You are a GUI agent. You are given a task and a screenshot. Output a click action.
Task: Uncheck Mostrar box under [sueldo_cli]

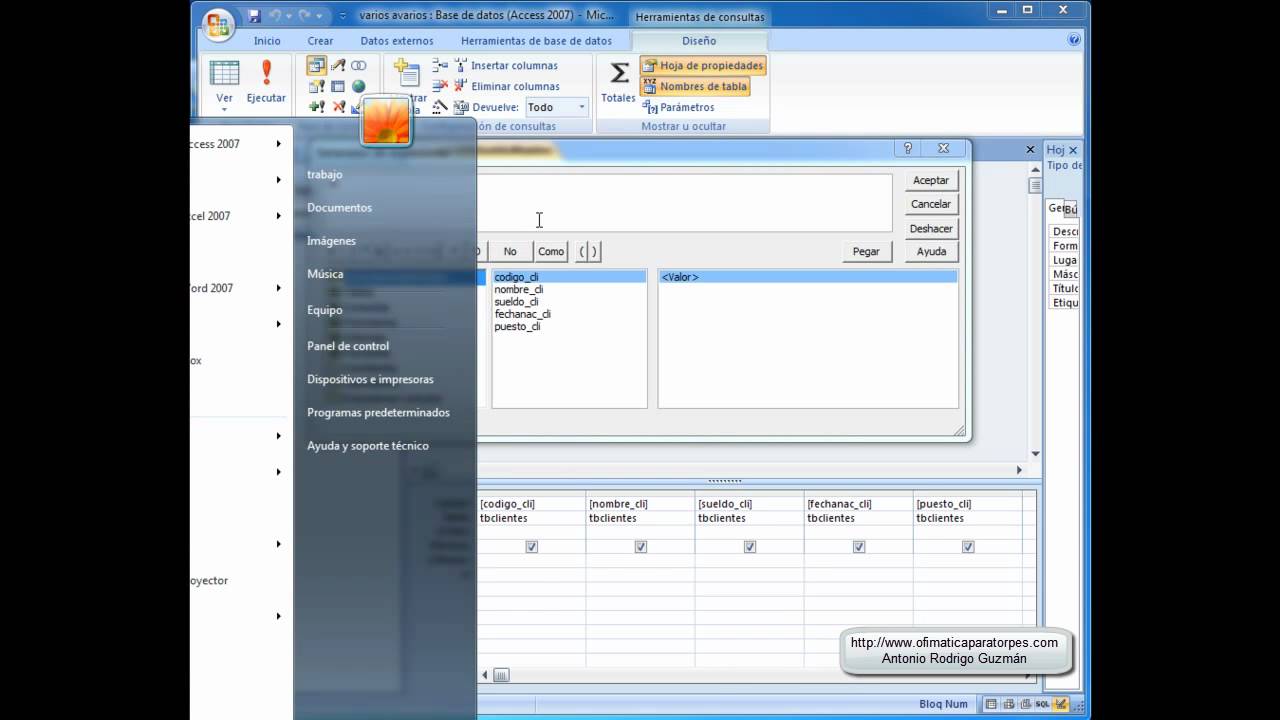point(749,547)
